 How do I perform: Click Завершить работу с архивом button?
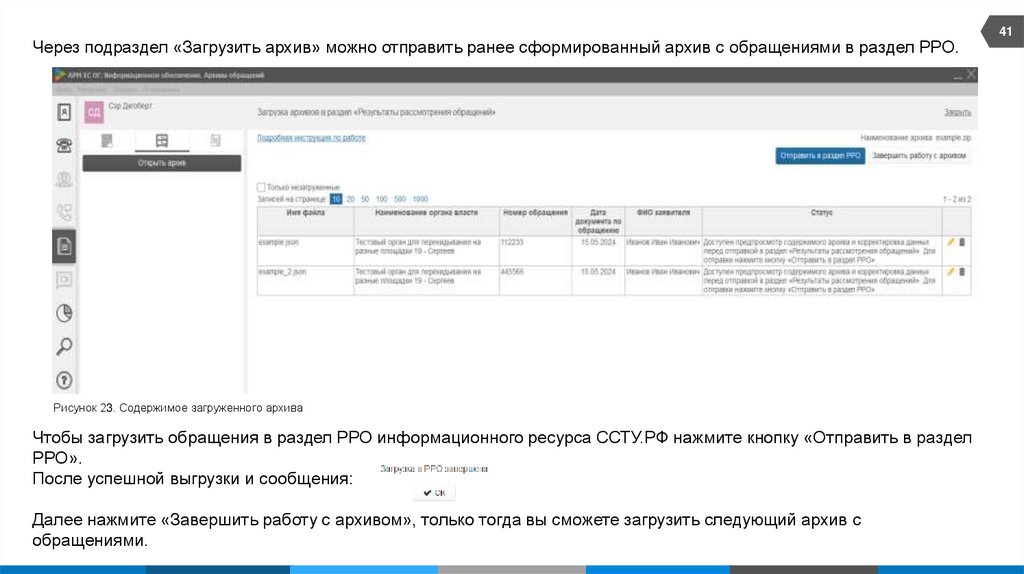(x=919, y=156)
